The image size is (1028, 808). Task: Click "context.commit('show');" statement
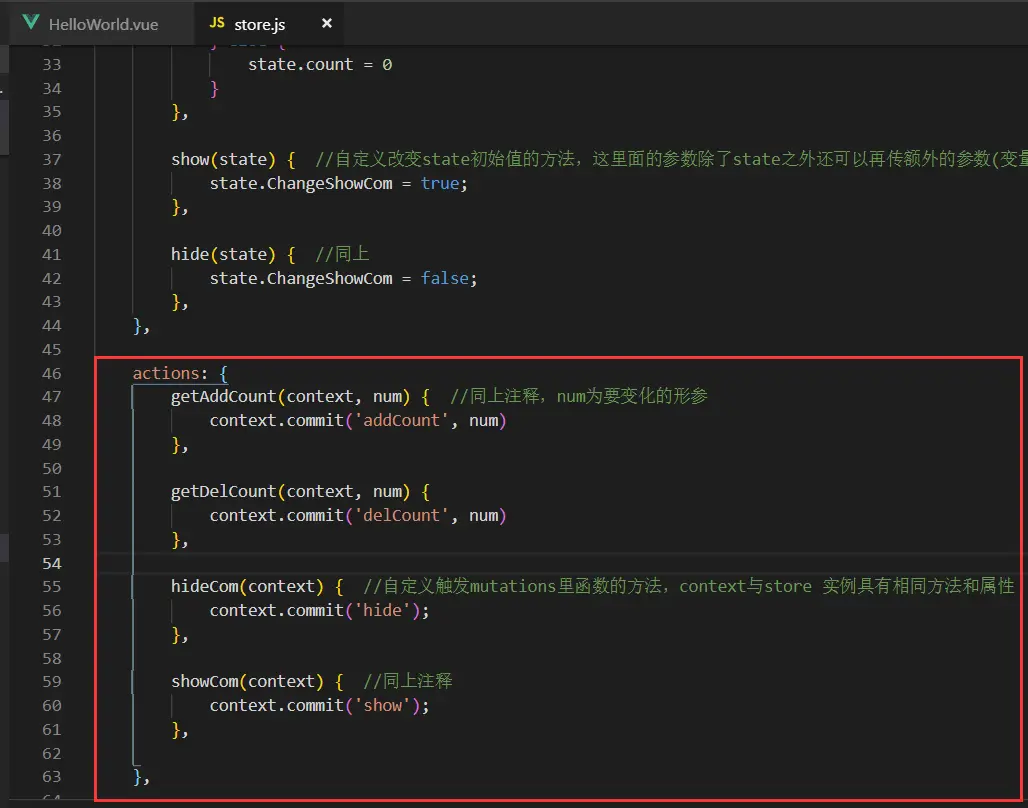coord(319,706)
